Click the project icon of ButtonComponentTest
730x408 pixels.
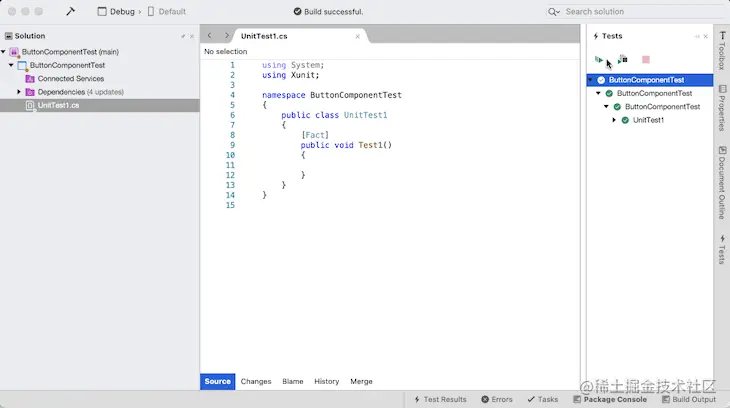(22, 66)
